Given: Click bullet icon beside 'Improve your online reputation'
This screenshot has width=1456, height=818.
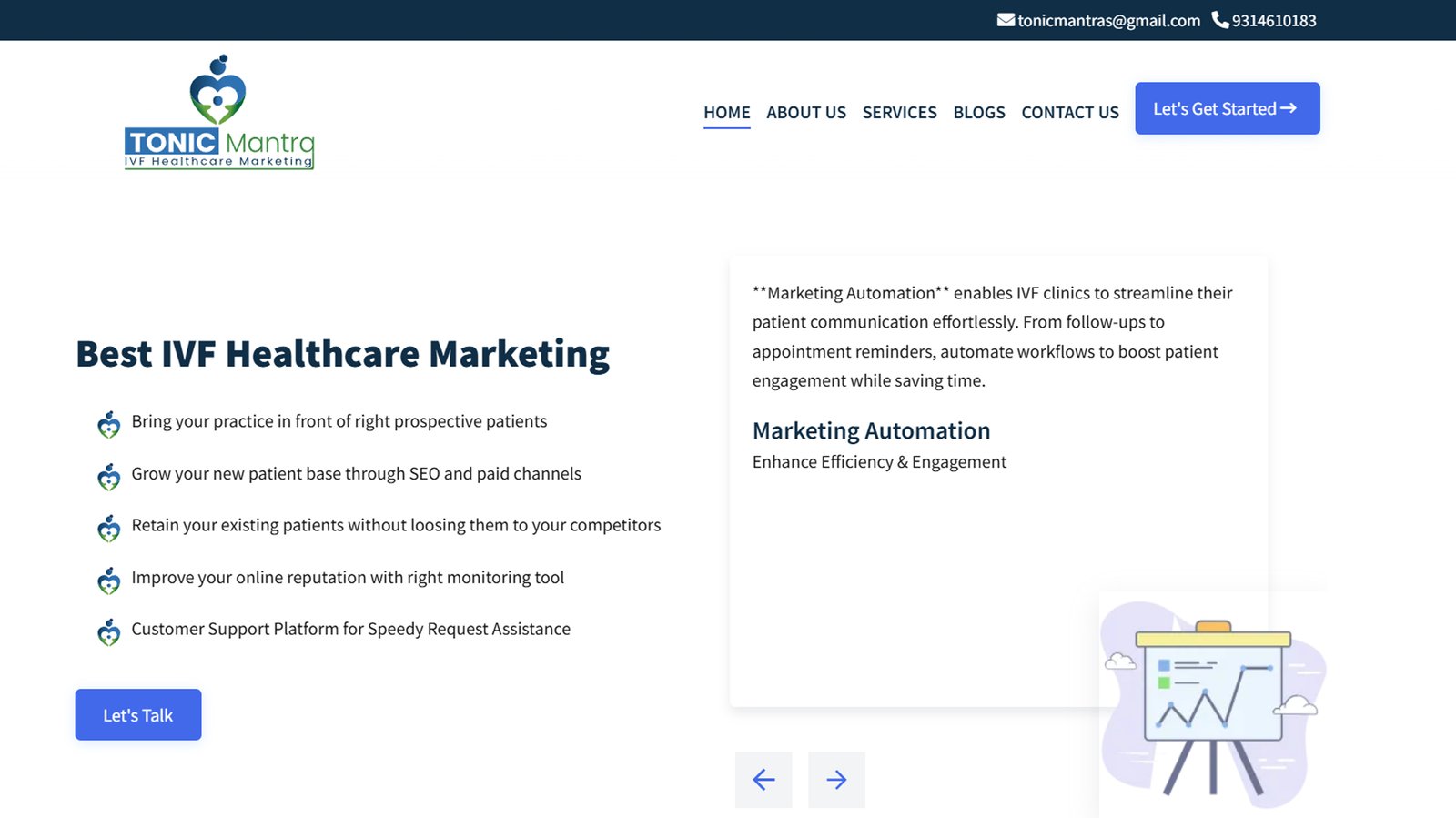Looking at the screenshot, I should pyautogui.click(x=109, y=580).
